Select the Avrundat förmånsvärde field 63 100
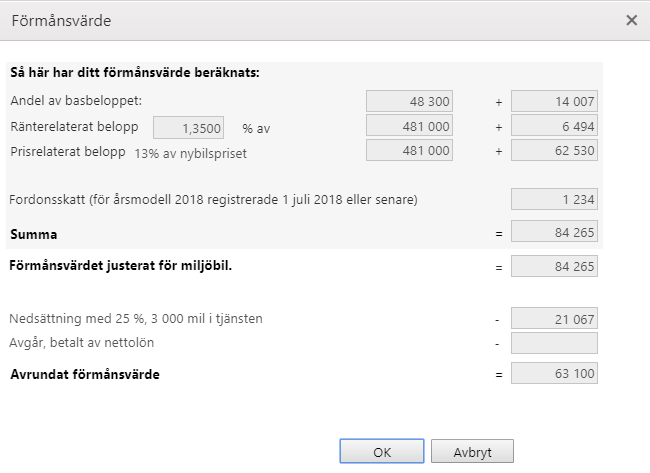 point(554,373)
